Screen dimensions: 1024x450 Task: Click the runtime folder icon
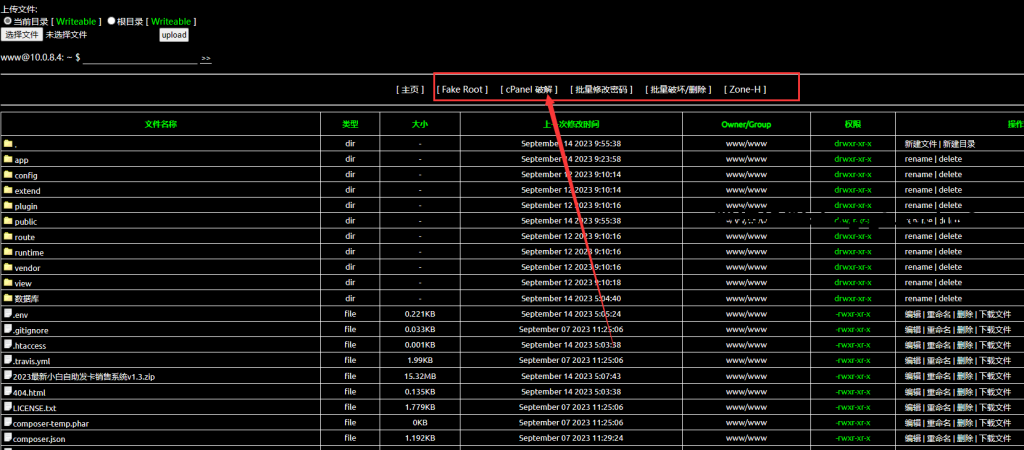point(8,252)
